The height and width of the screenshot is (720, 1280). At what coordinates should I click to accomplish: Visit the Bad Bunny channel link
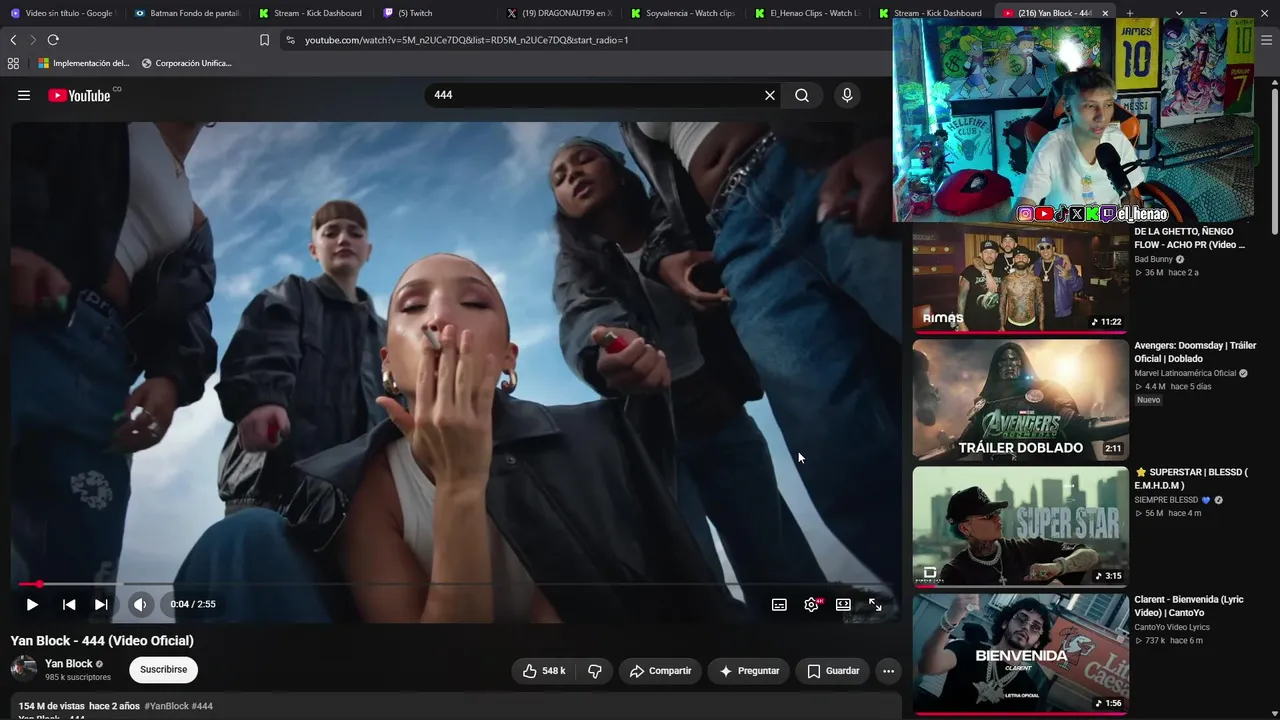[x=1153, y=259]
